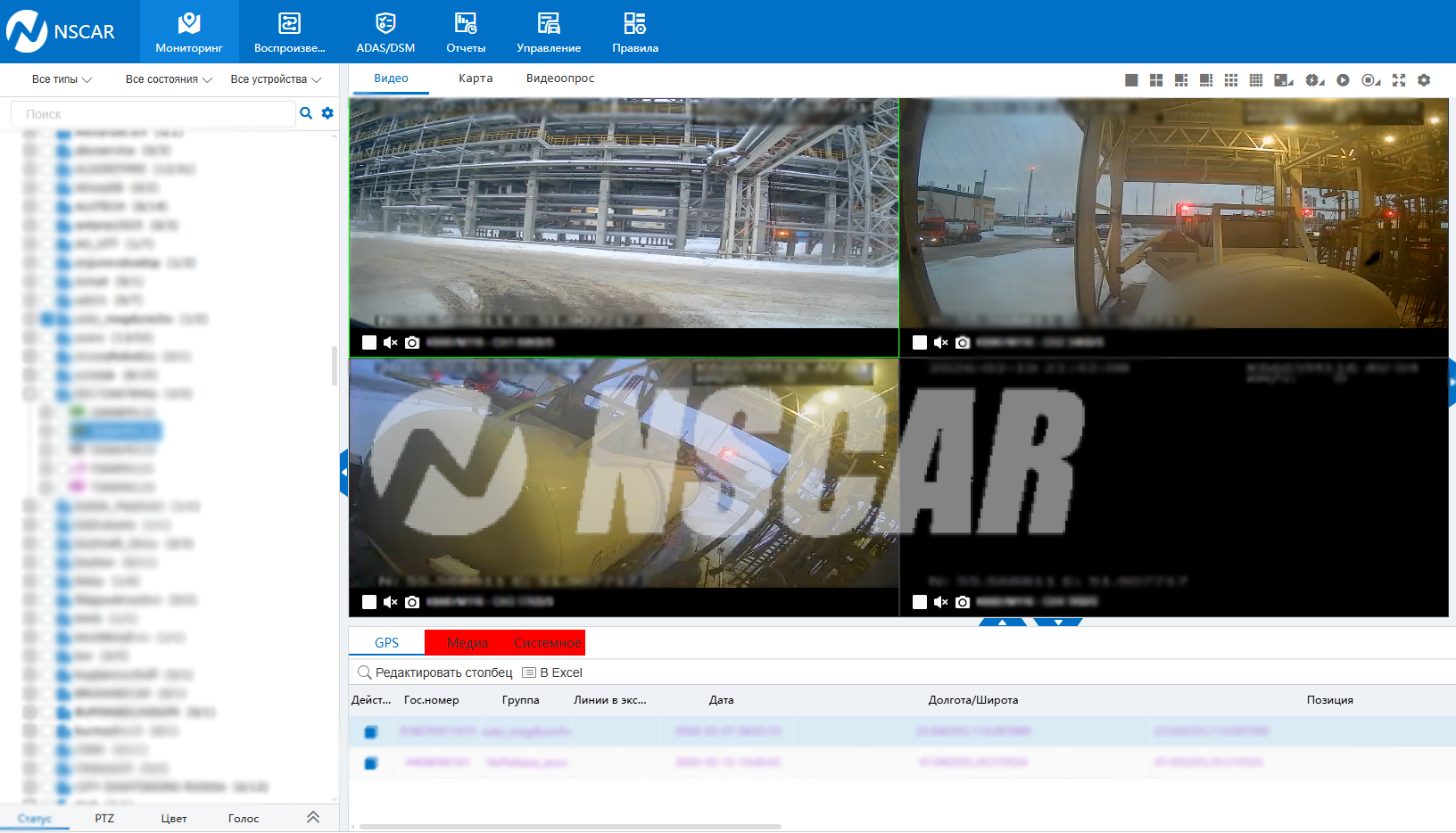Sort by Гос.номер column header
Viewport: 1456px width, 833px height.
pos(432,700)
